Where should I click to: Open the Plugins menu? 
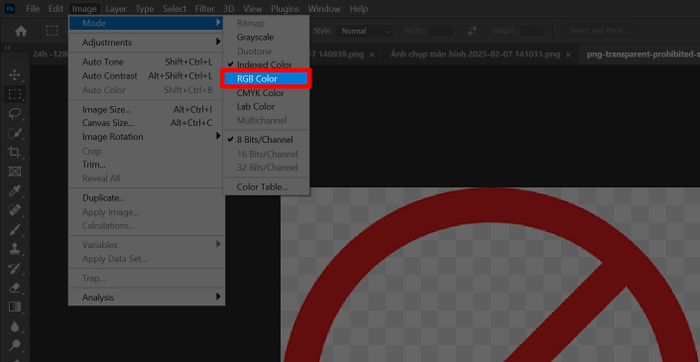[x=285, y=8]
